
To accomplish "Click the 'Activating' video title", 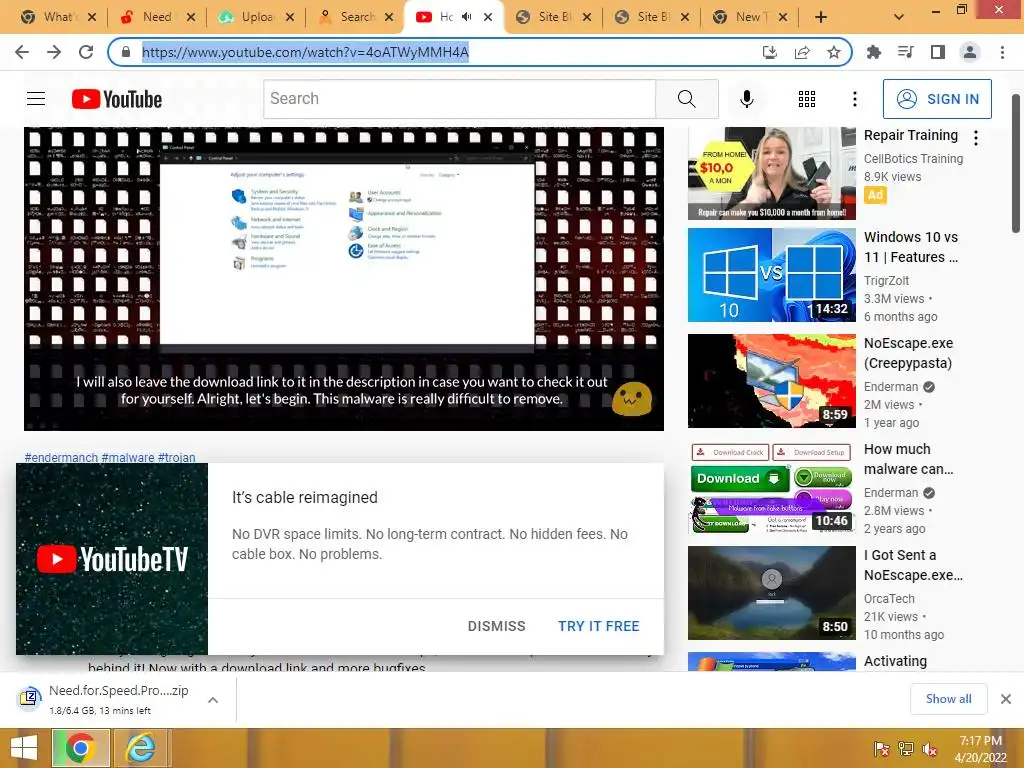I will click(x=895, y=661).
